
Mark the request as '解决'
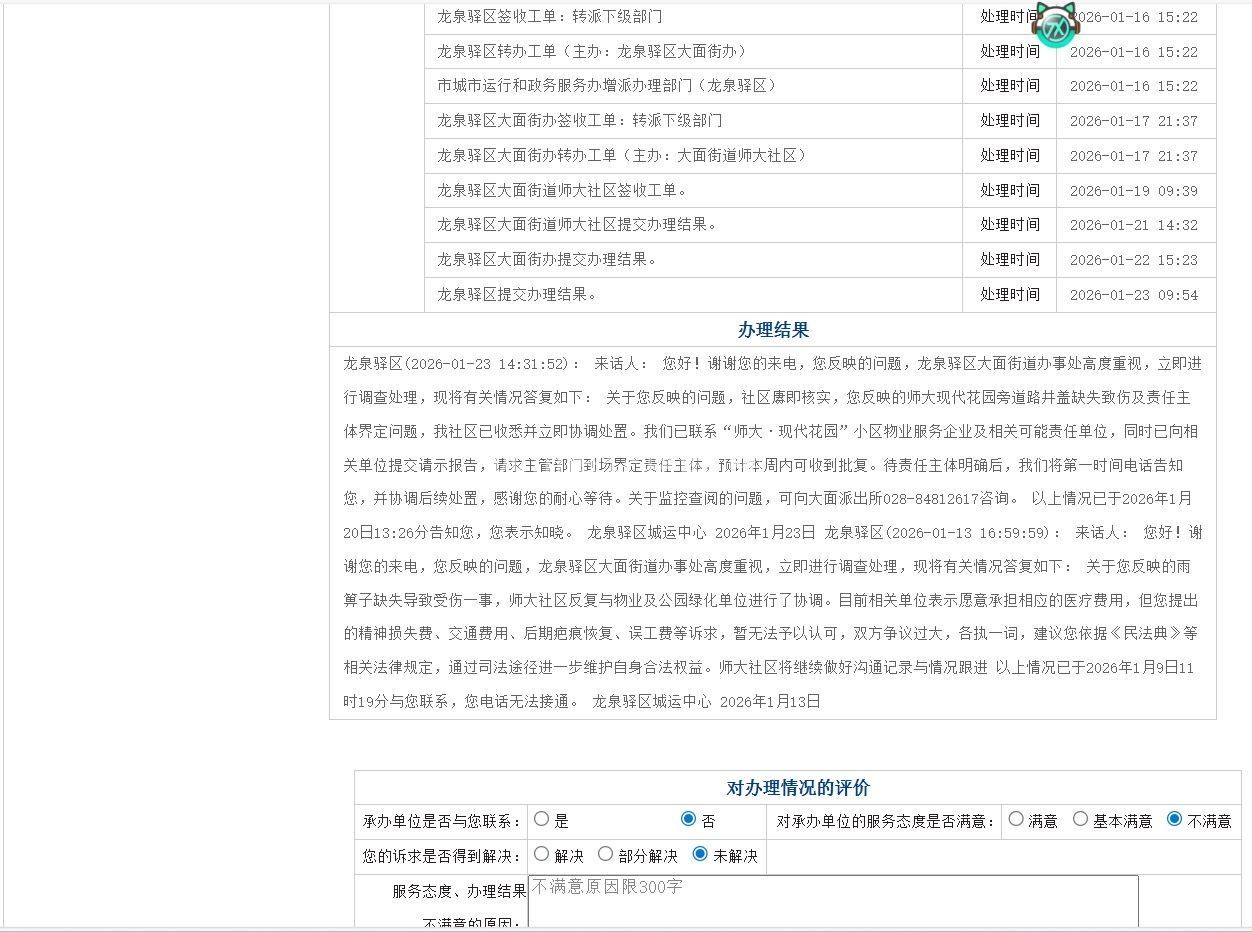click(x=542, y=854)
